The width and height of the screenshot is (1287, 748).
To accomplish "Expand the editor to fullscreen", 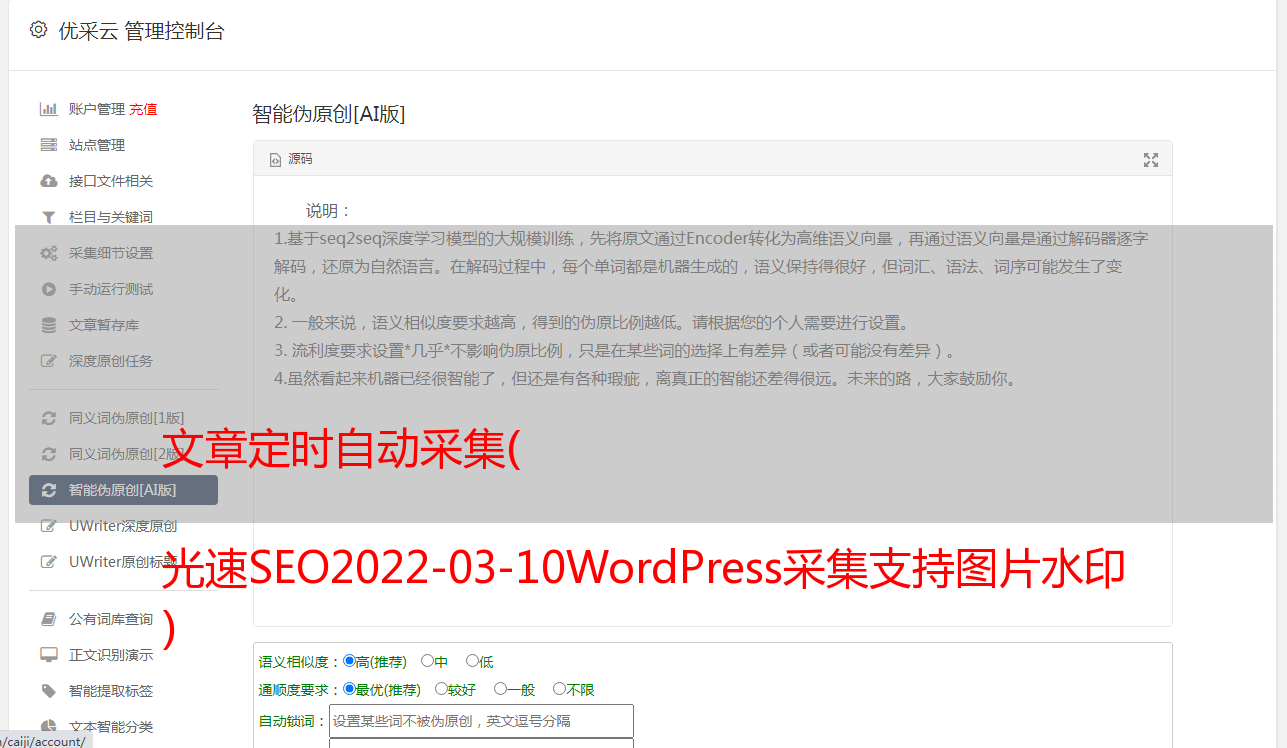I will point(1151,160).
